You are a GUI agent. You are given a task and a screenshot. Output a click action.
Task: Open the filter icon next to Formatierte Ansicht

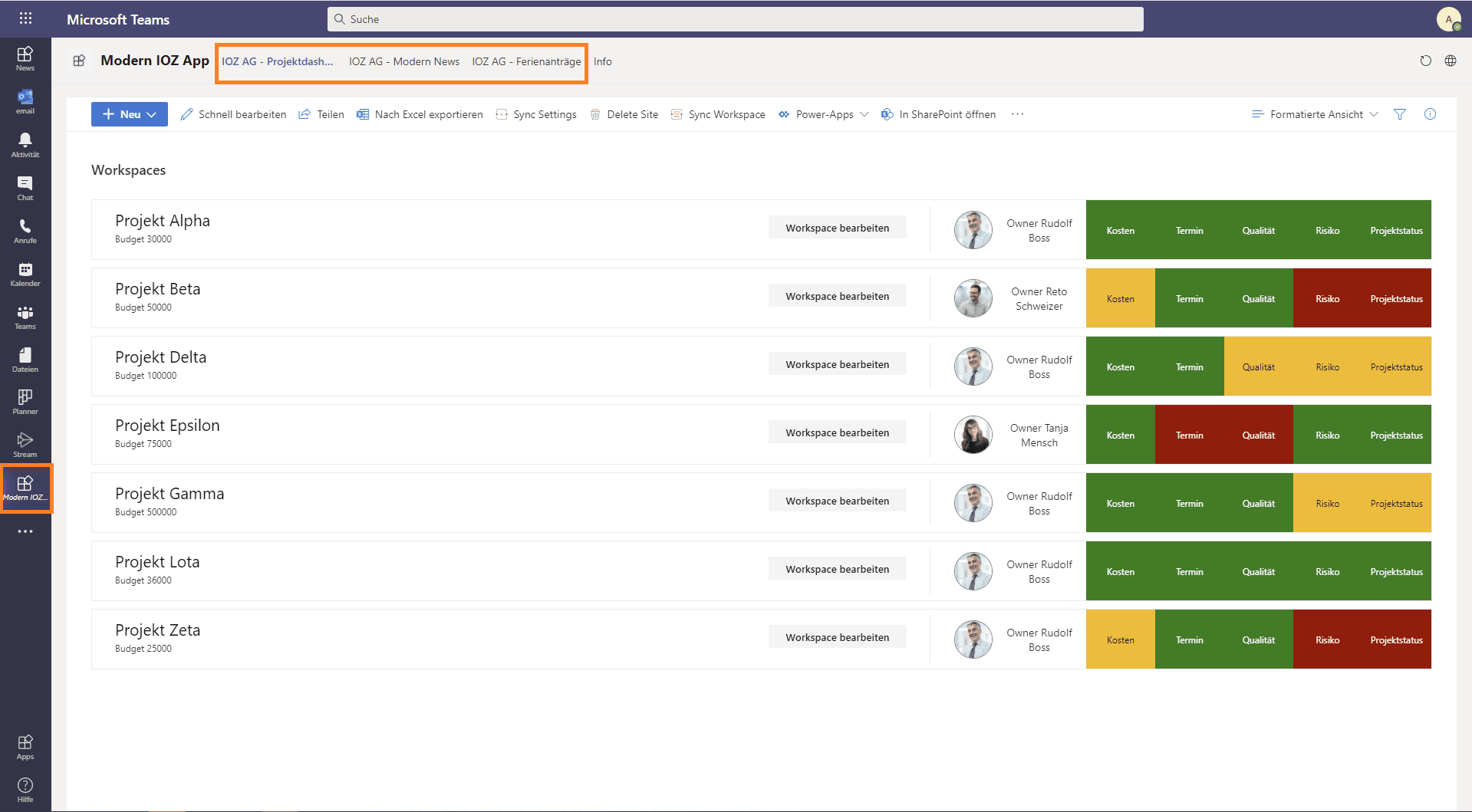point(1400,113)
